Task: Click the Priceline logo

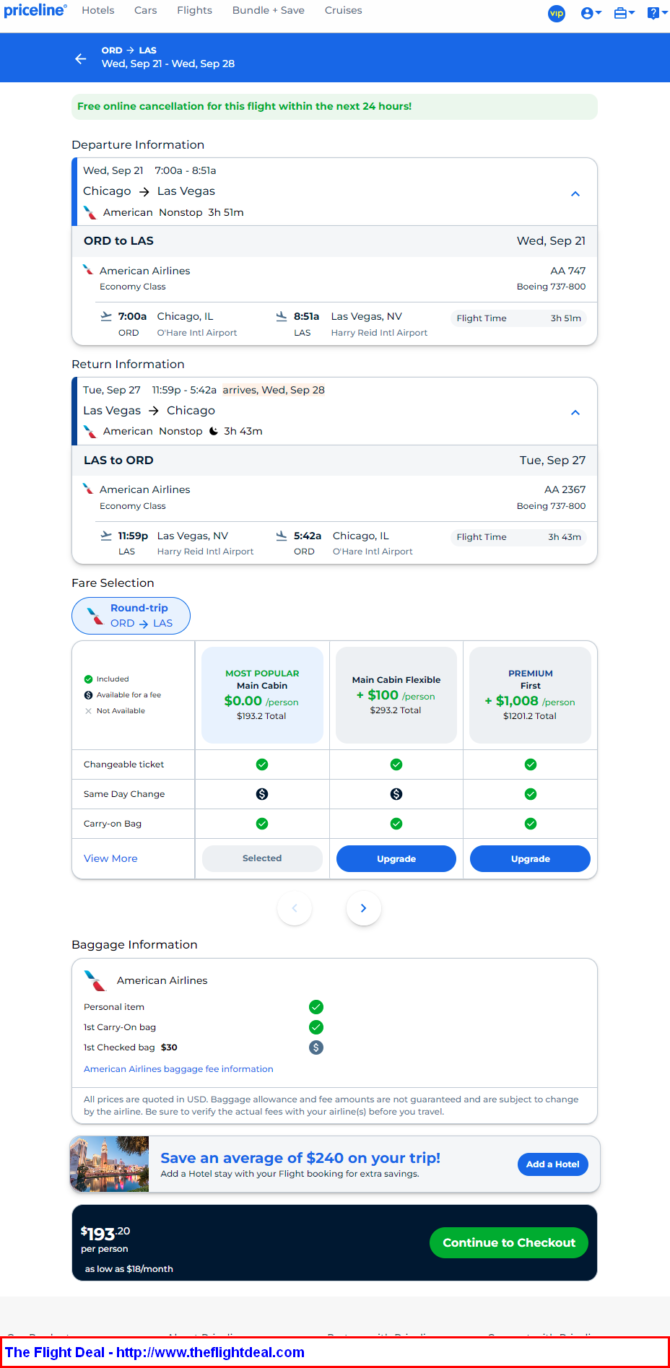Action: pyautogui.click(x=35, y=11)
